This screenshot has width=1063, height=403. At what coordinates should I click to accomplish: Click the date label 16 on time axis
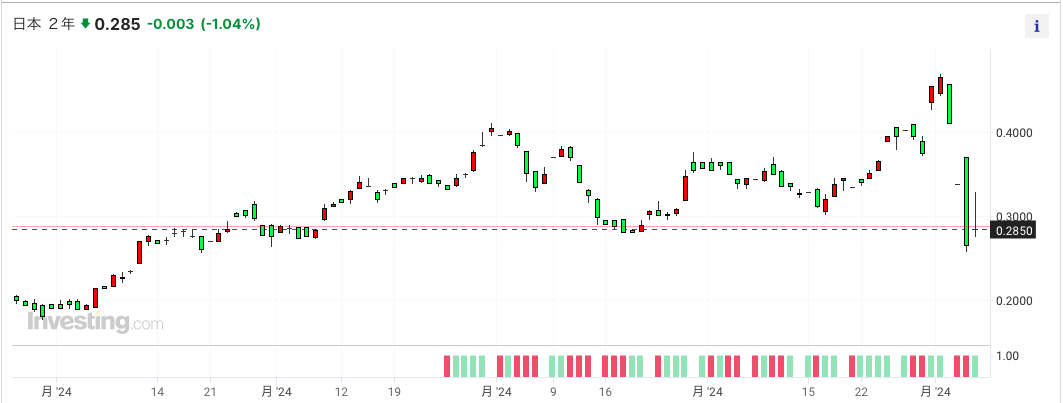point(605,392)
